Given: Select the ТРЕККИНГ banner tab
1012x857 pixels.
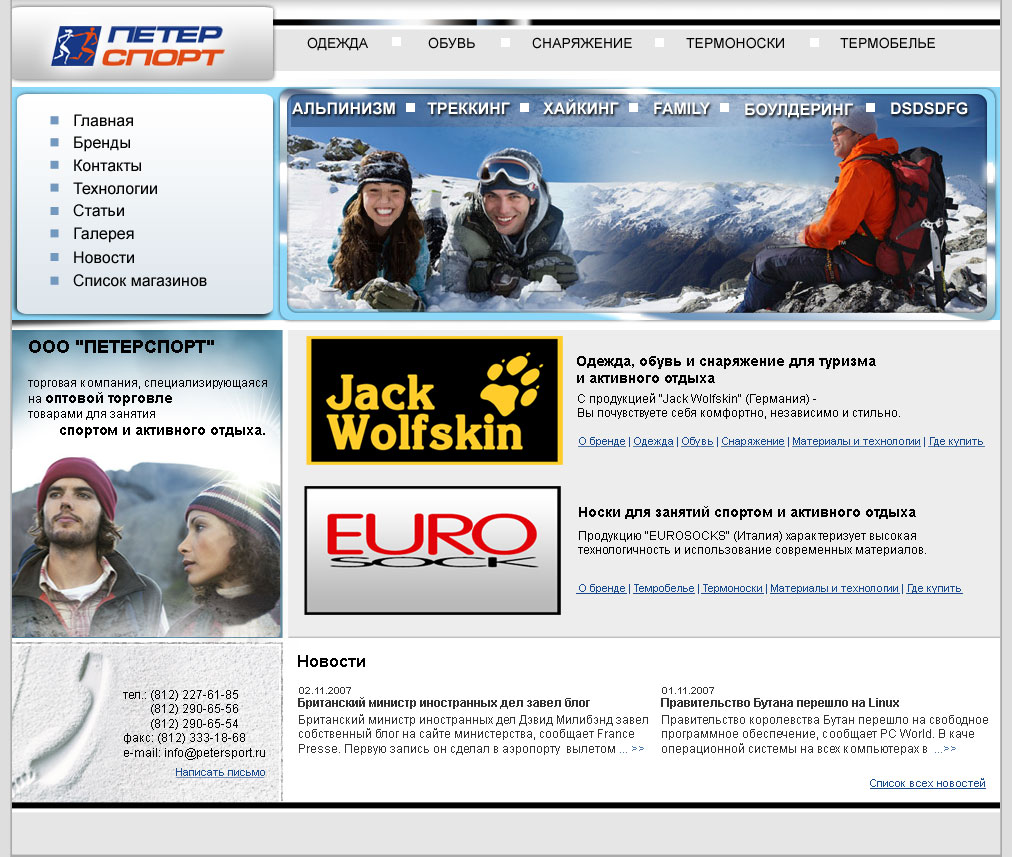Looking at the screenshot, I should coord(469,108).
